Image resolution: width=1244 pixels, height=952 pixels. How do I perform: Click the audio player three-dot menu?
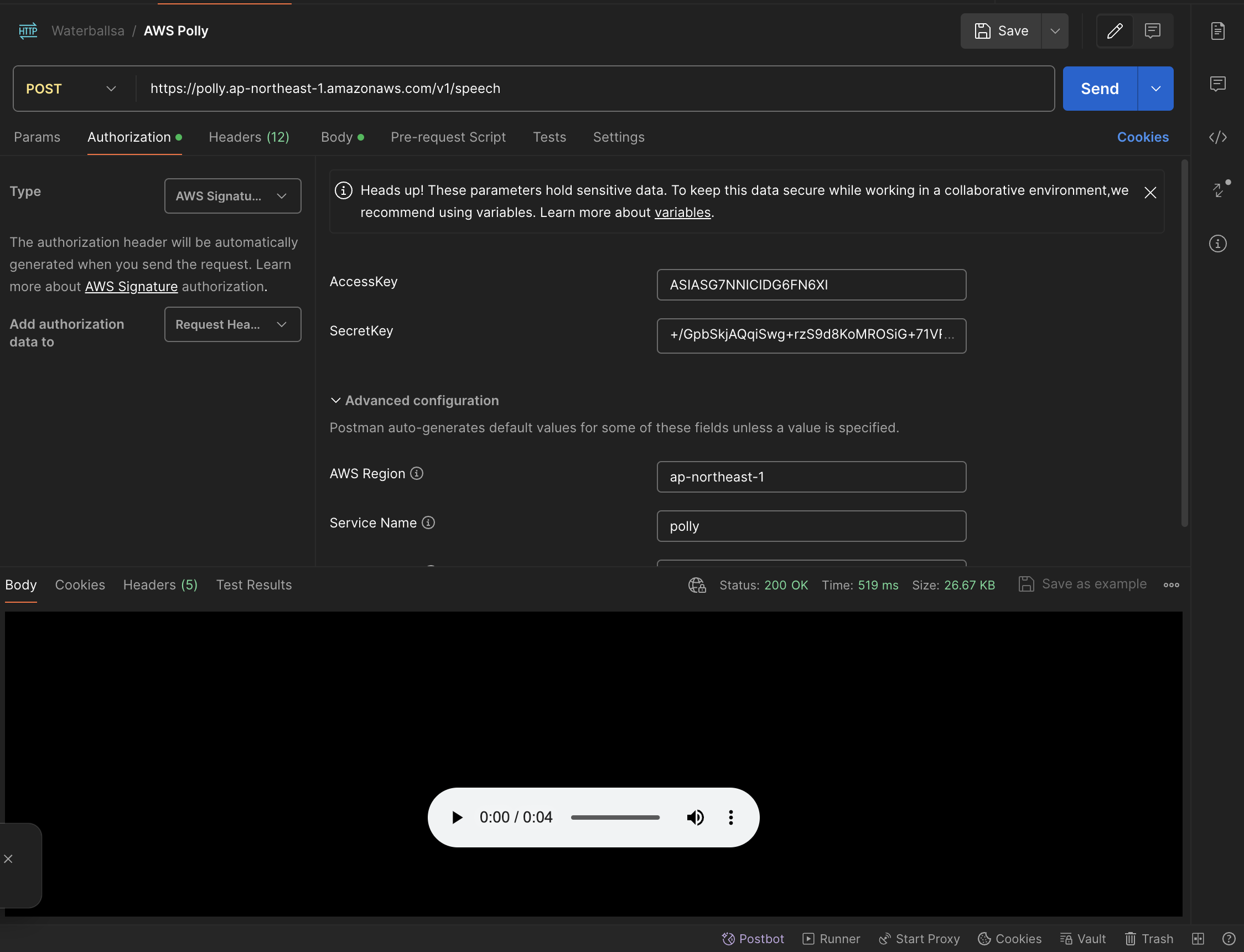(x=730, y=817)
